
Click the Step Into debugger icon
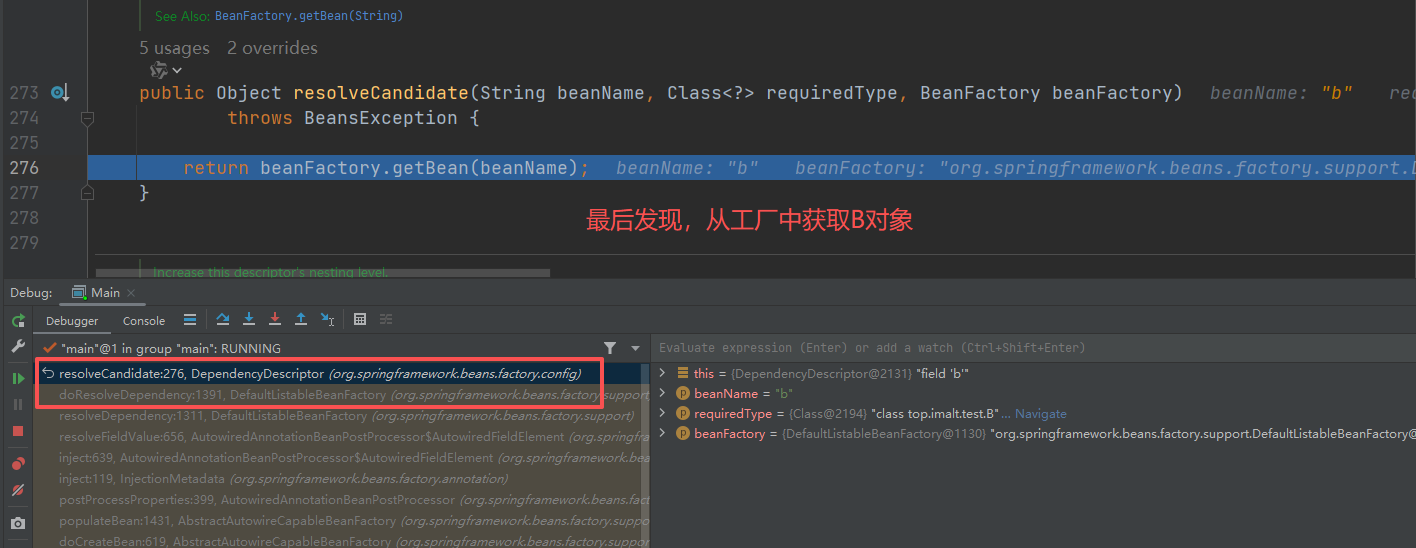249,320
